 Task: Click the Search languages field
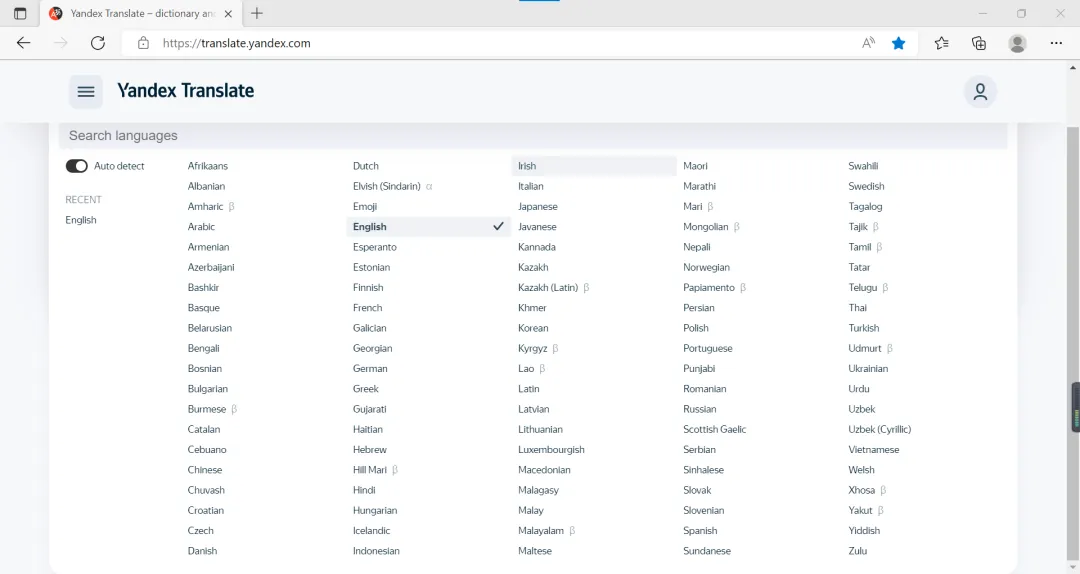[x=532, y=136]
